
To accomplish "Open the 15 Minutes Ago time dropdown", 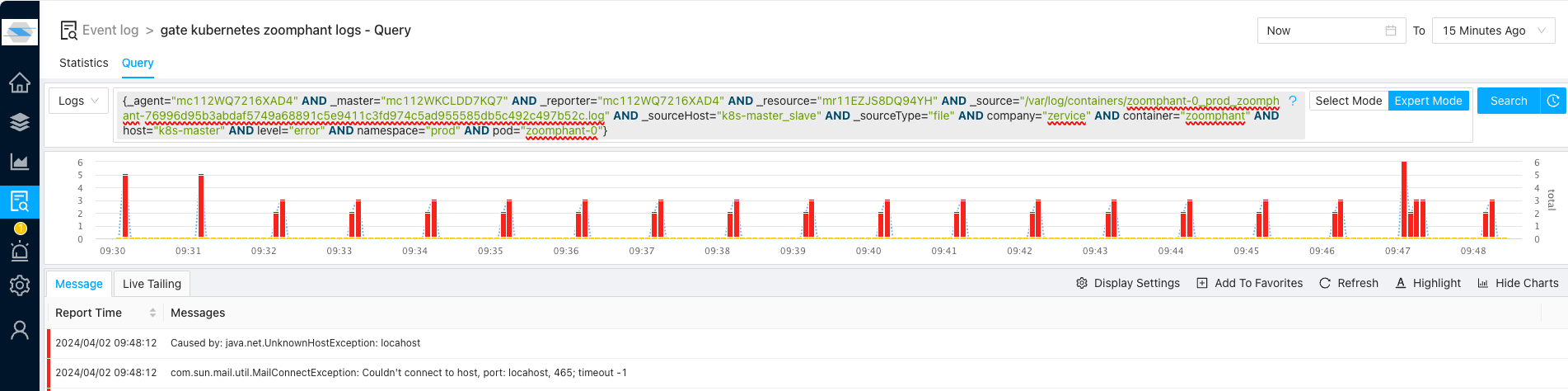I will pos(1493,31).
